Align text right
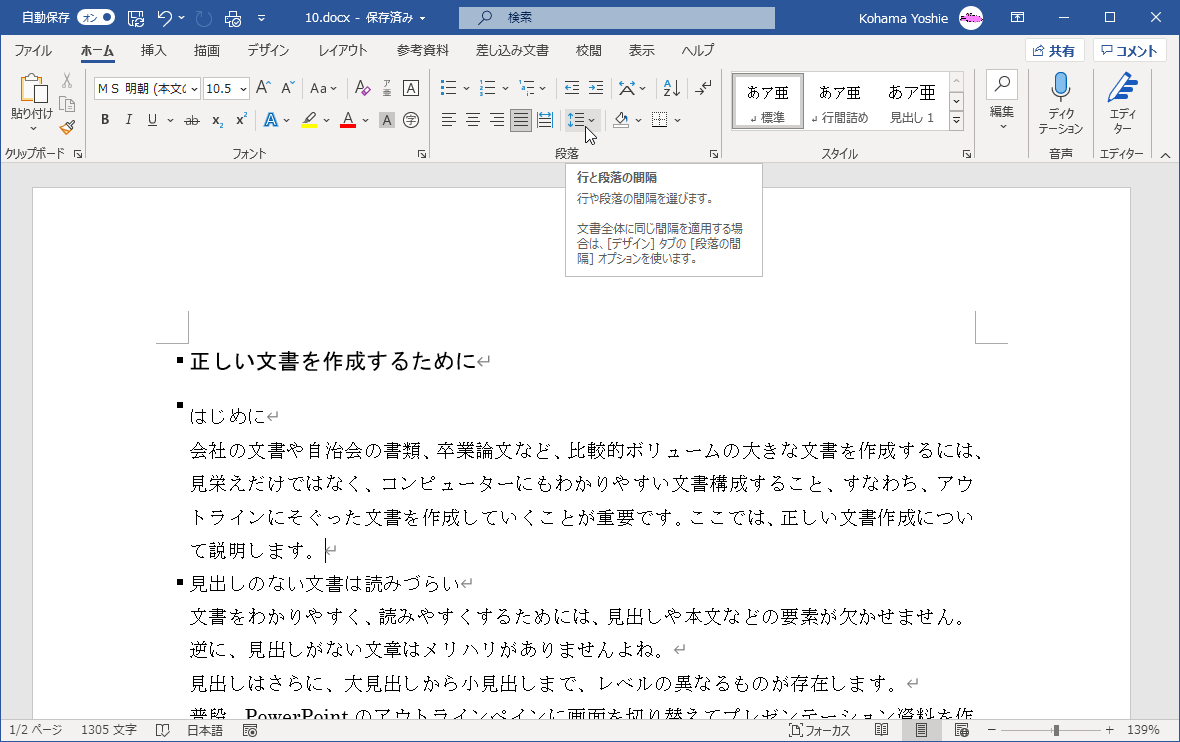Screen dimensions: 1180x742 [x=497, y=120]
